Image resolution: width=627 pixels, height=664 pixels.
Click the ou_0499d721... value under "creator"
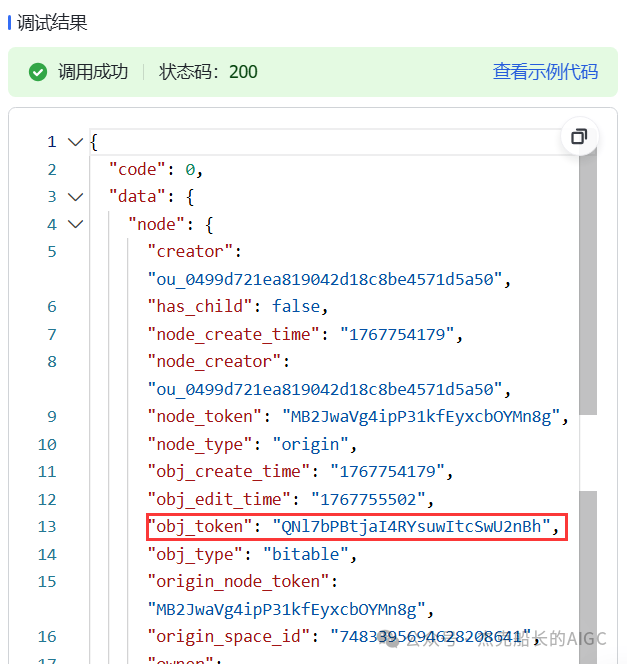[324, 279]
